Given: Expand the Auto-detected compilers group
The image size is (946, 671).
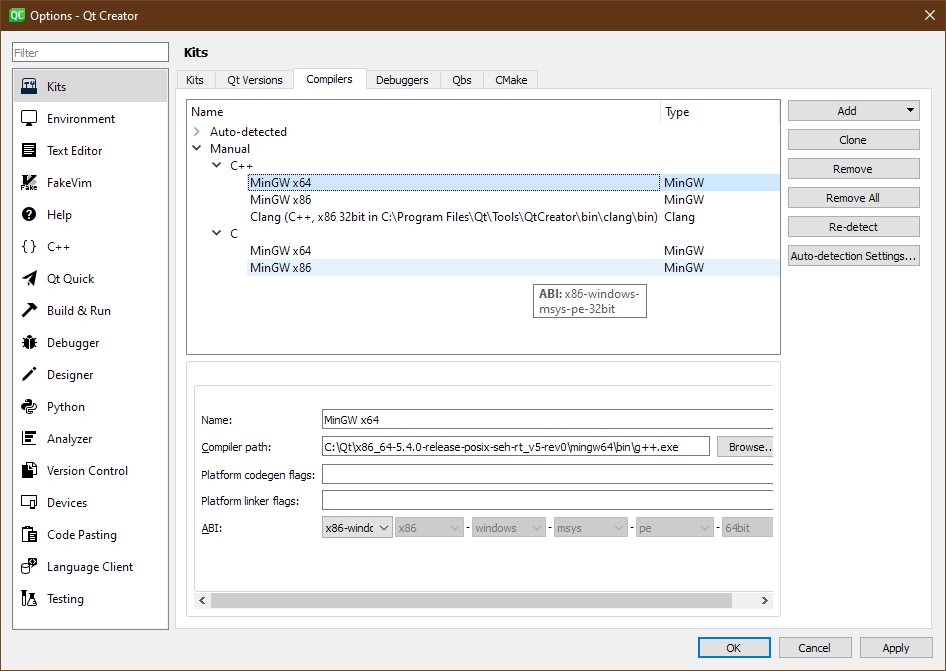Looking at the screenshot, I should pyautogui.click(x=198, y=131).
